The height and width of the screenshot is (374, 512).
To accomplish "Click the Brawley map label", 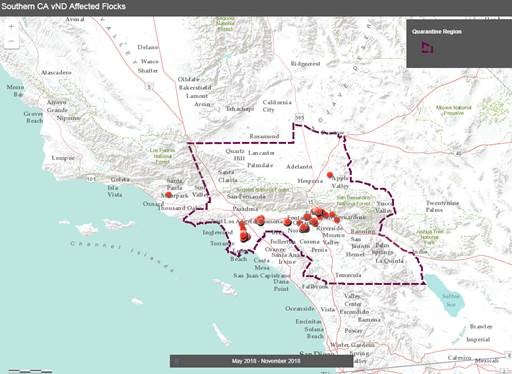I will click(x=481, y=327).
